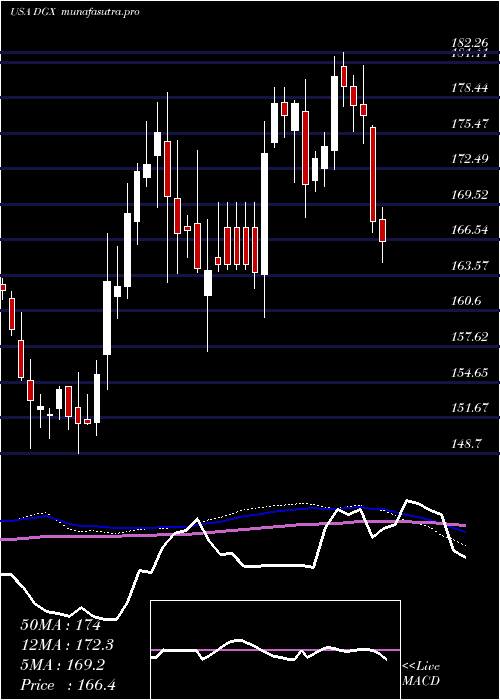Click the 163.57 price label

pos(469,265)
